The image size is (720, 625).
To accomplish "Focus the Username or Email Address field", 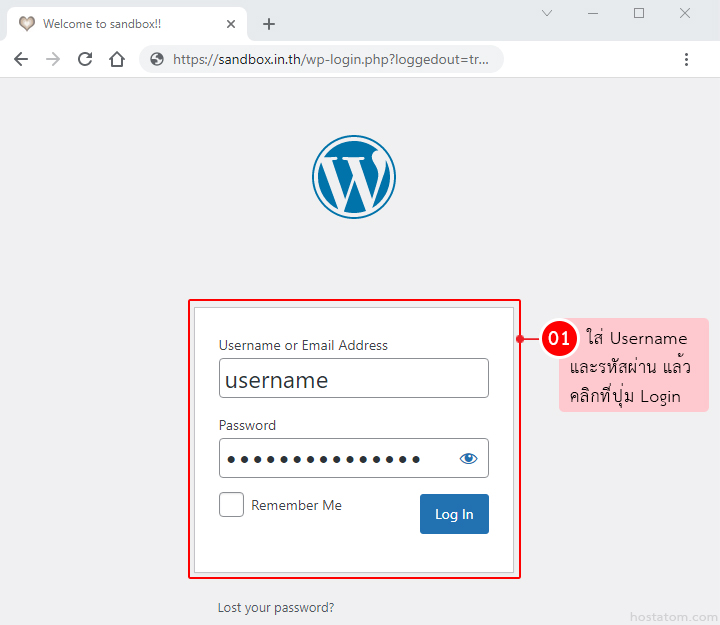I will pos(353,379).
